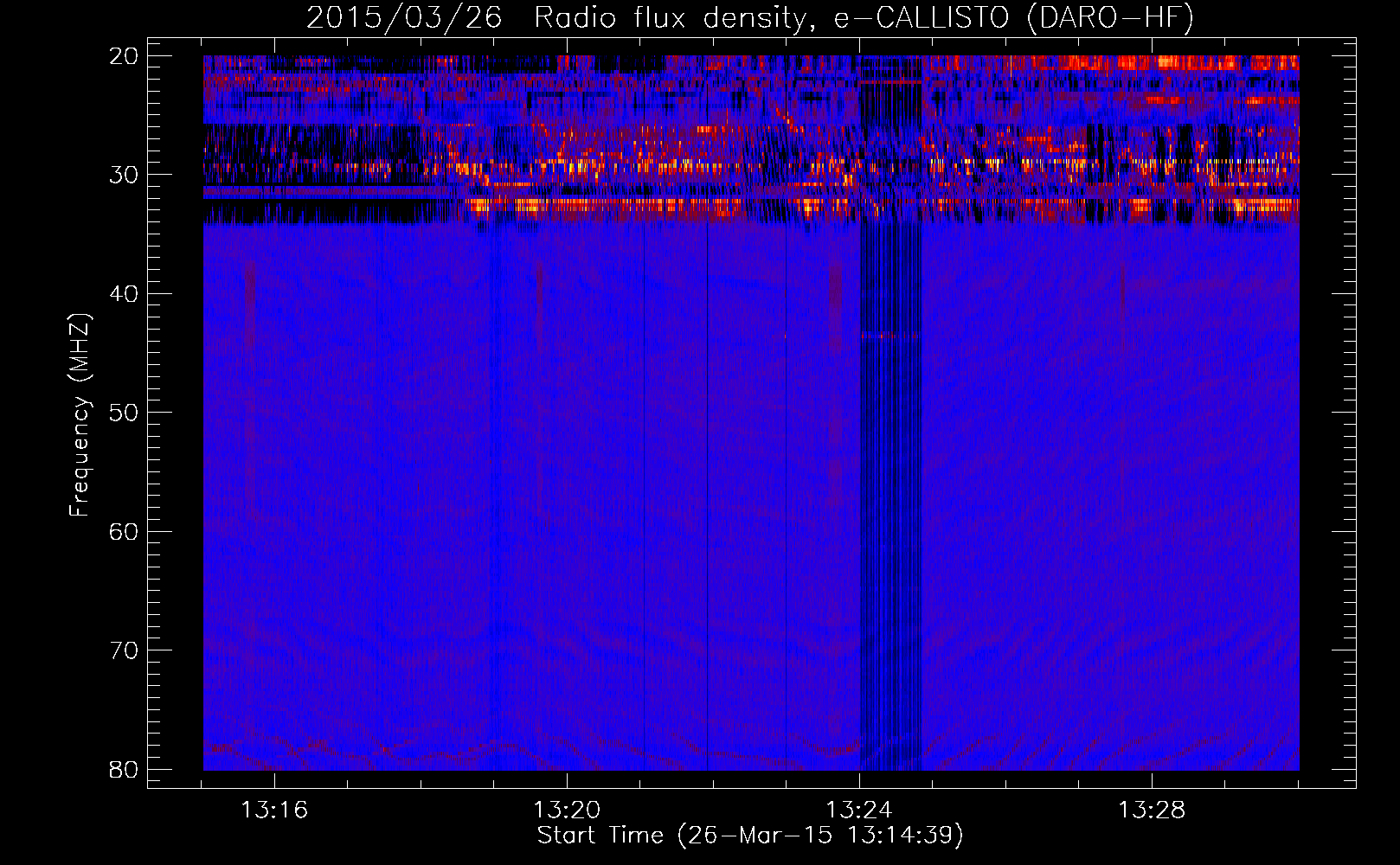This screenshot has width=1400, height=865.
Task: Click the 70 frequency tick label
Action: coord(124,650)
